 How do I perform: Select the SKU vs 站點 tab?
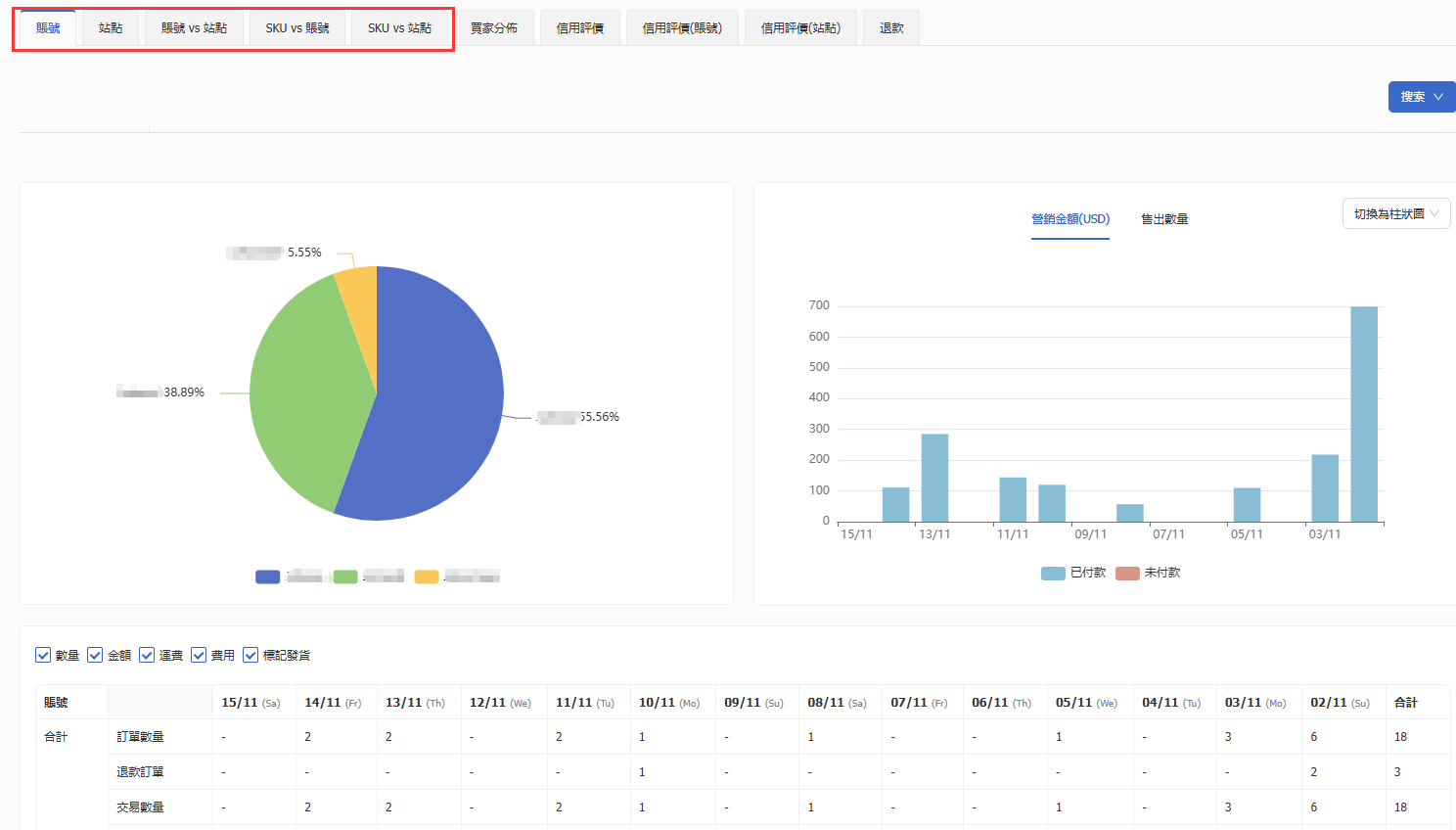pyautogui.click(x=399, y=28)
